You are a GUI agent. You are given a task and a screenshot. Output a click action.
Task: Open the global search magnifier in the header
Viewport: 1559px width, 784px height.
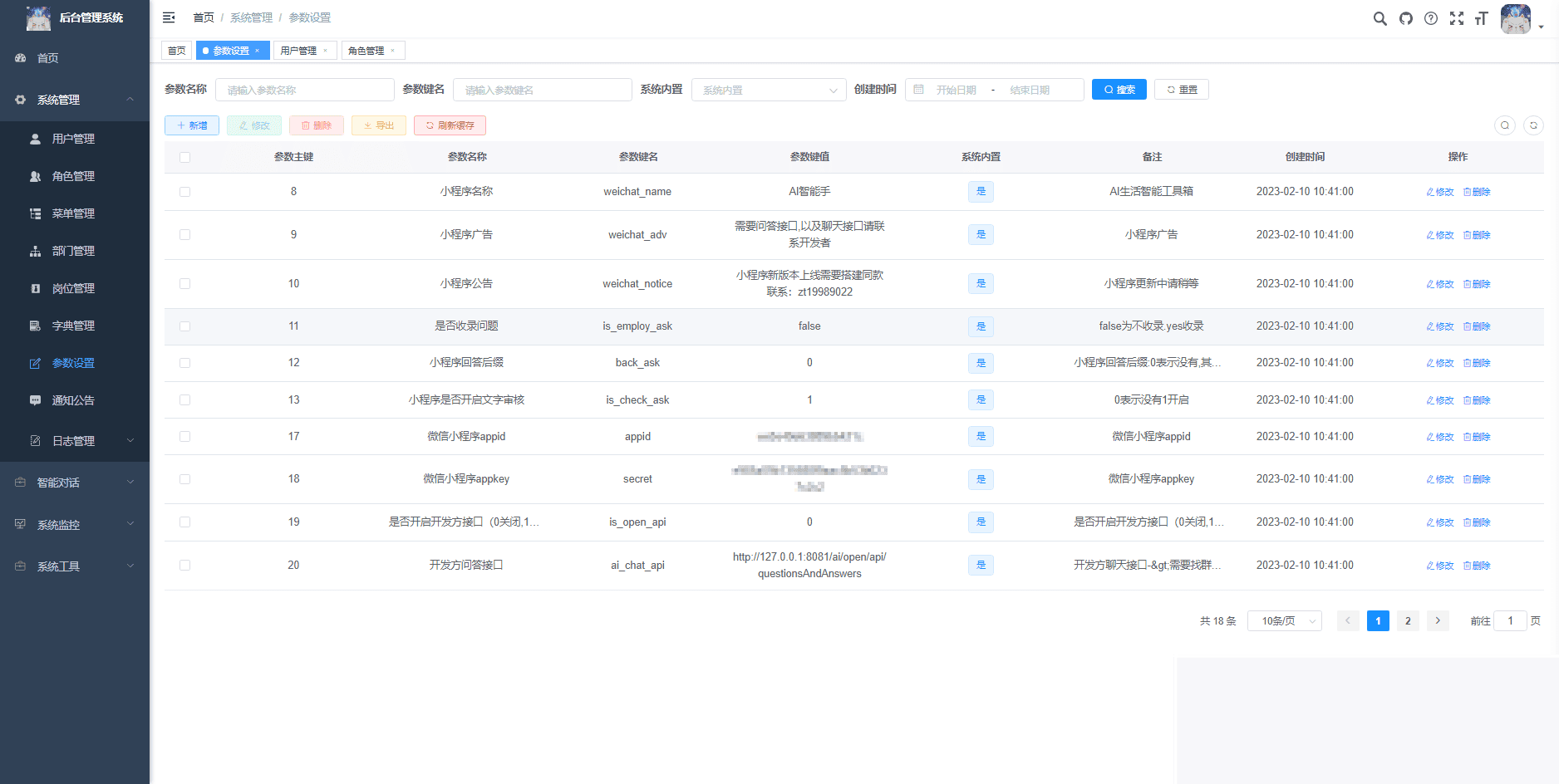tap(1379, 17)
